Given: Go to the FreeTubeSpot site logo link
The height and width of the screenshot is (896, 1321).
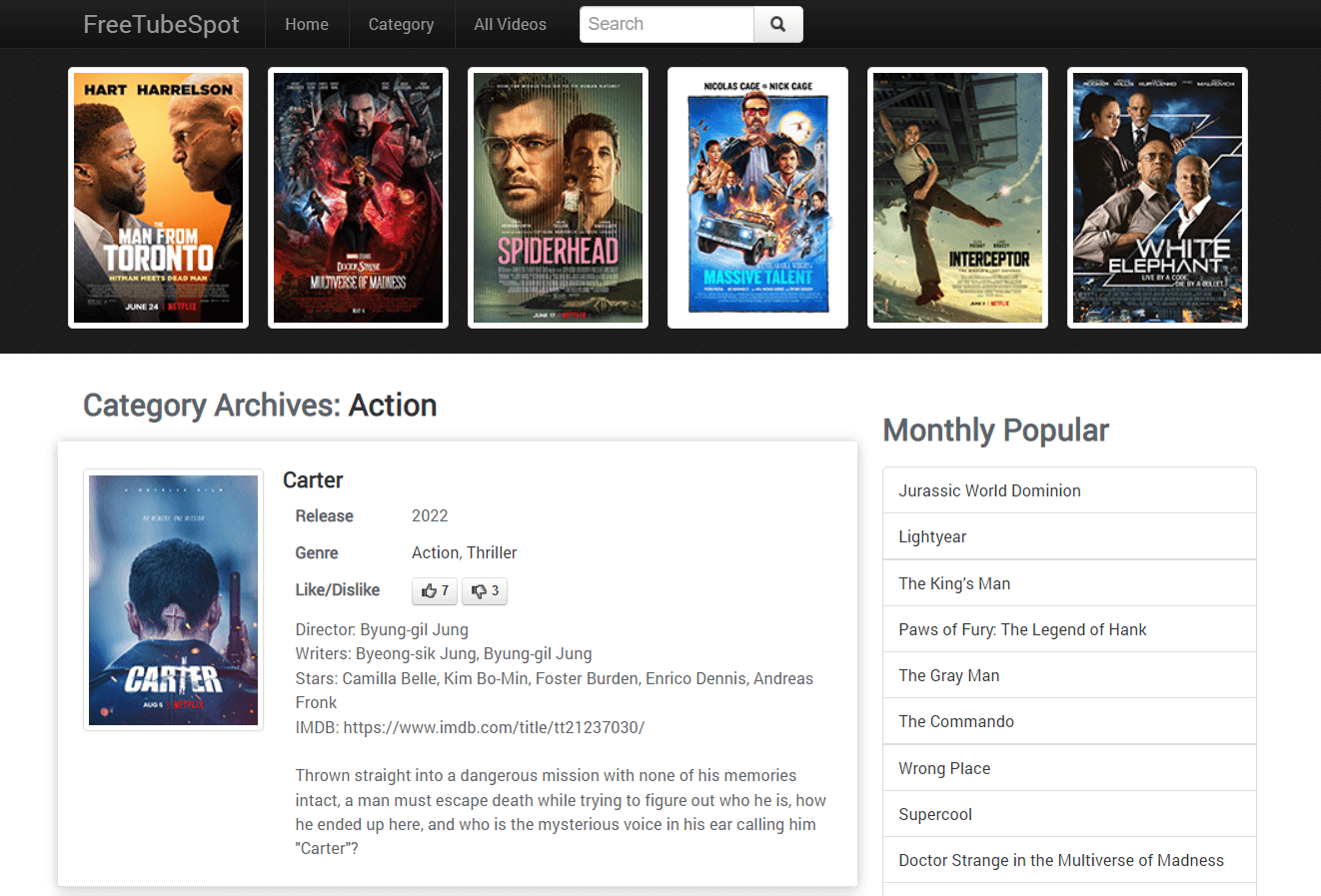Looking at the screenshot, I should point(161,24).
